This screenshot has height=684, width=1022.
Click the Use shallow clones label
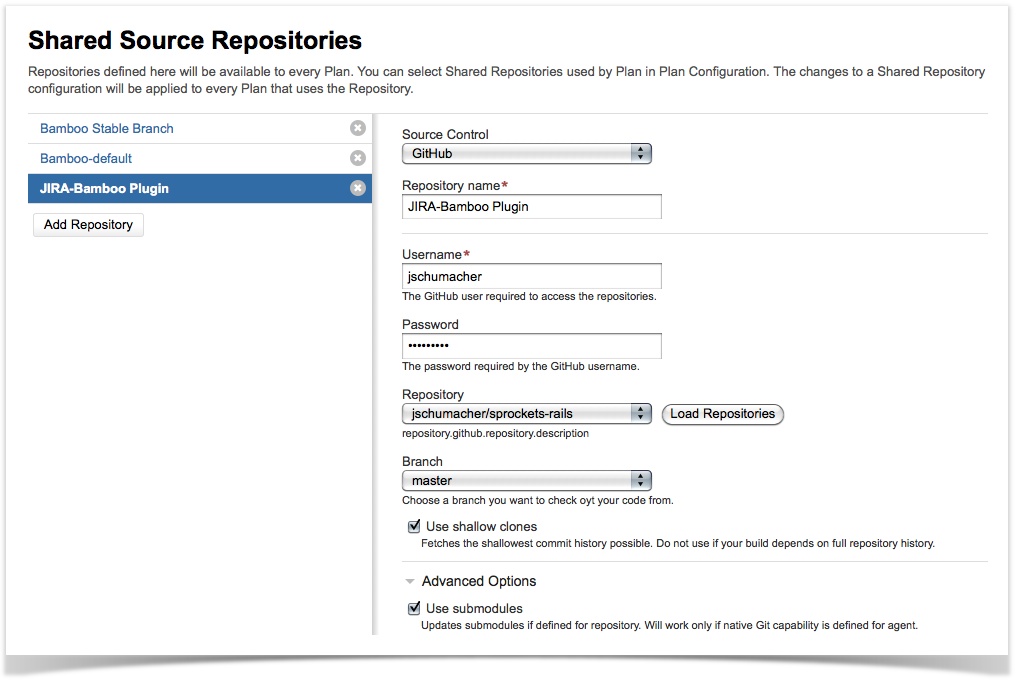pyautogui.click(x=481, y=526)
